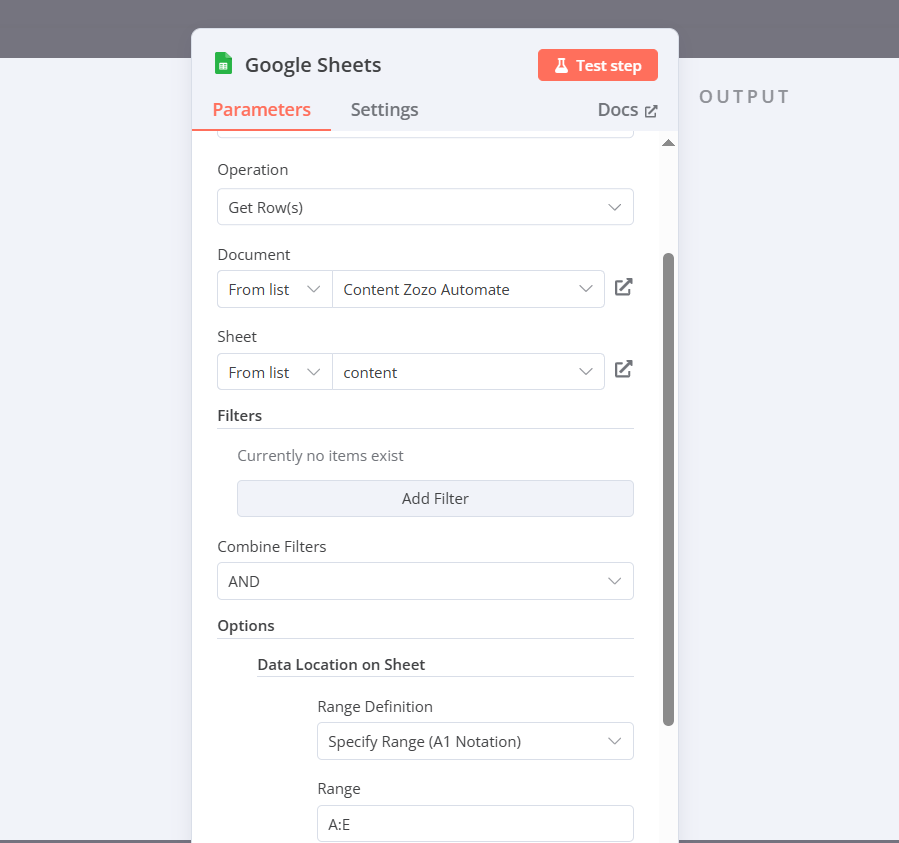Change Document mode From list dropdown
The width and height of the screenshot is (899, 843).
pos(275,290)
